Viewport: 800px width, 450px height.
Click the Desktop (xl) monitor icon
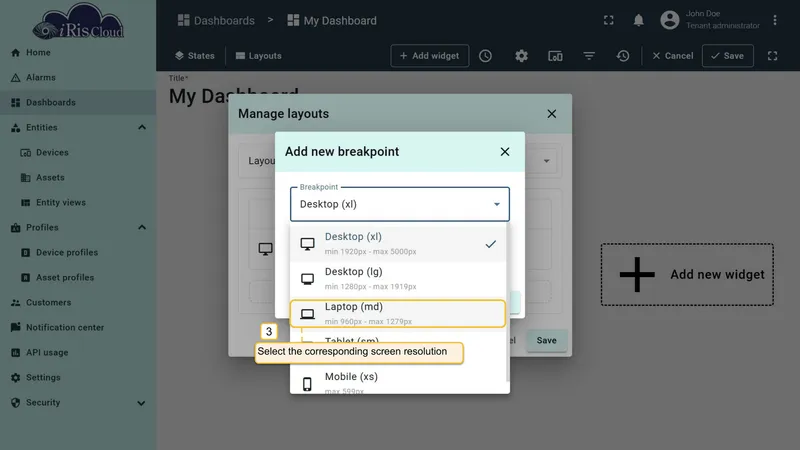(x=307, y=244)
